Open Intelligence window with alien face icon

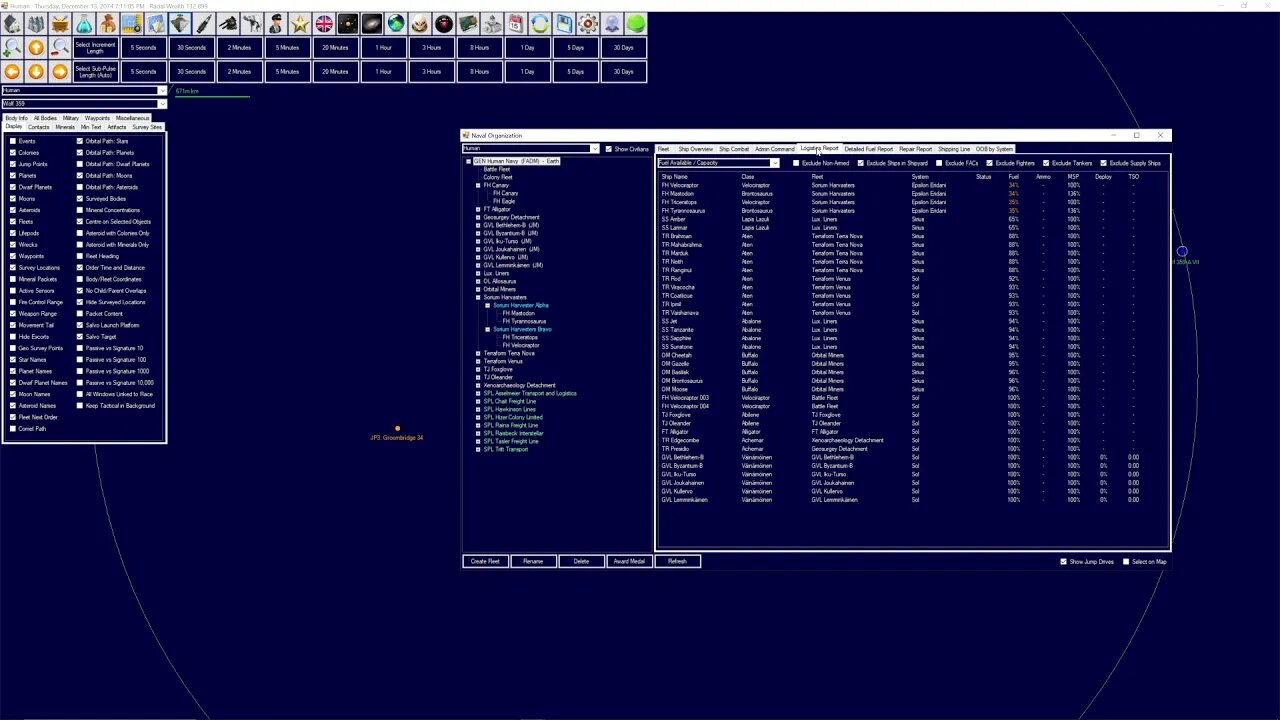(420, 23)
